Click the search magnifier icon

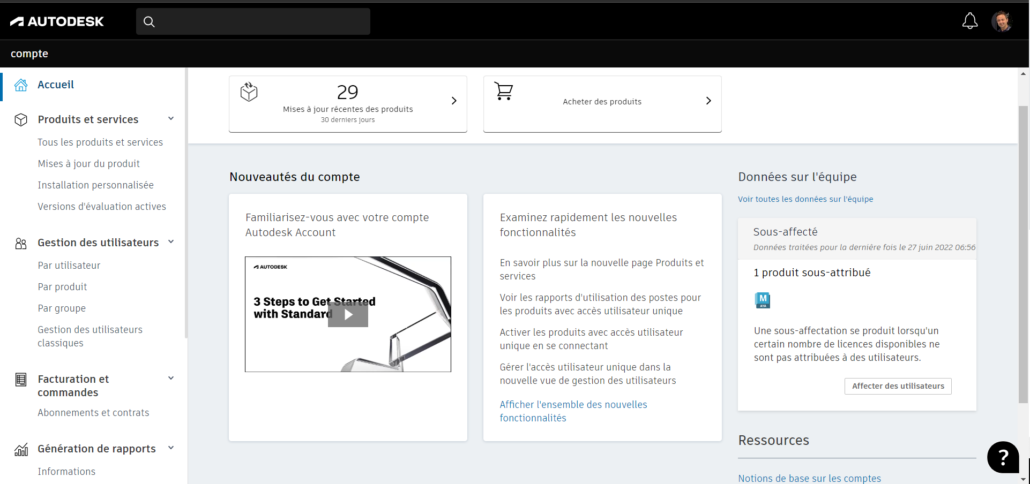click(149, 22)
